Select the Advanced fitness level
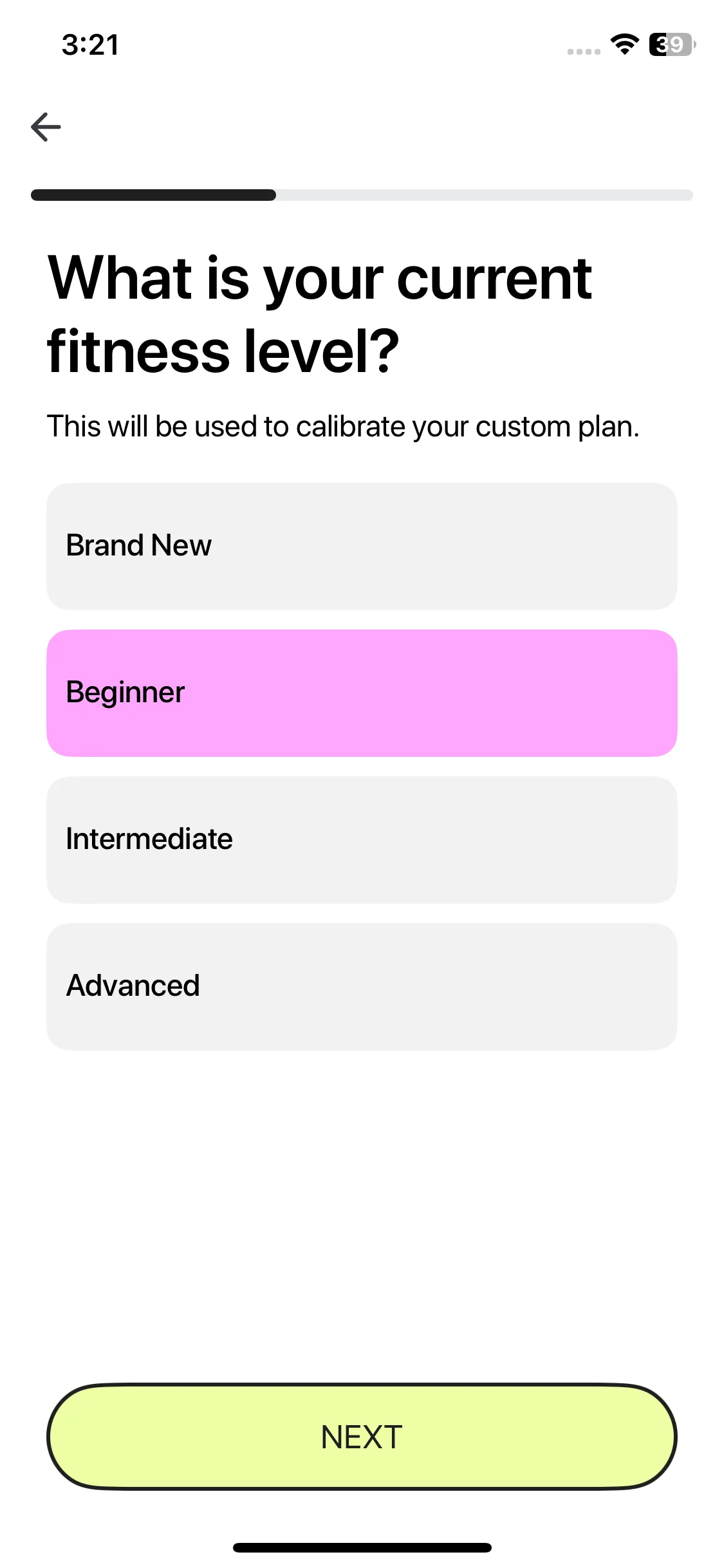724x1568 pixels. pyautogui.click(x=362, y=987)
